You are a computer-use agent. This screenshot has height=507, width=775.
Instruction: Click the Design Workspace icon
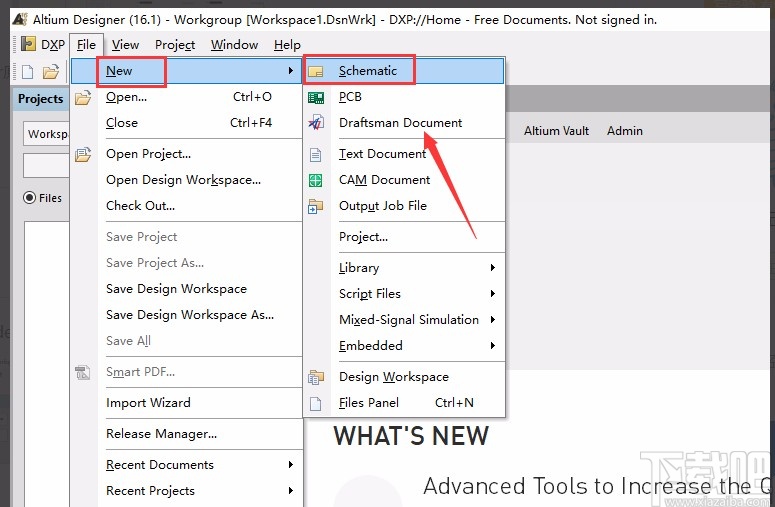(x=315, y=378)
